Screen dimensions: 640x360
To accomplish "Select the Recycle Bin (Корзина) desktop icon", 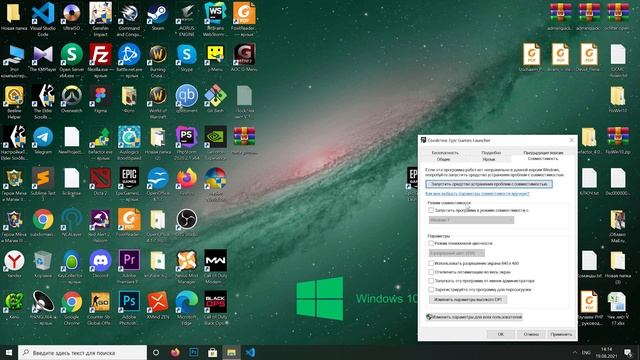I will pyautogui.click(x=43, y=264).
